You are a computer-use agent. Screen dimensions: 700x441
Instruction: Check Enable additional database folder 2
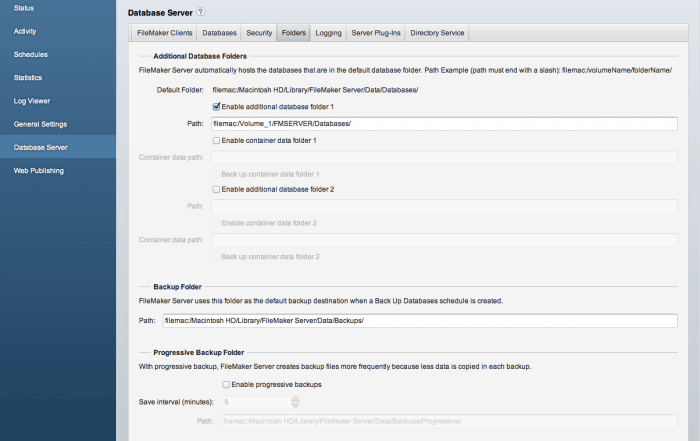tap(217, 189)
